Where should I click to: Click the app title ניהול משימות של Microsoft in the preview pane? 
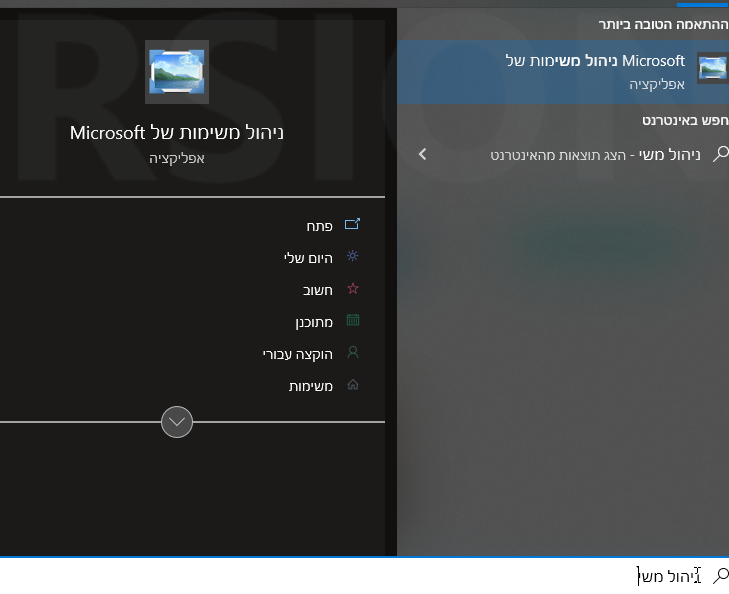pos(177,132)
